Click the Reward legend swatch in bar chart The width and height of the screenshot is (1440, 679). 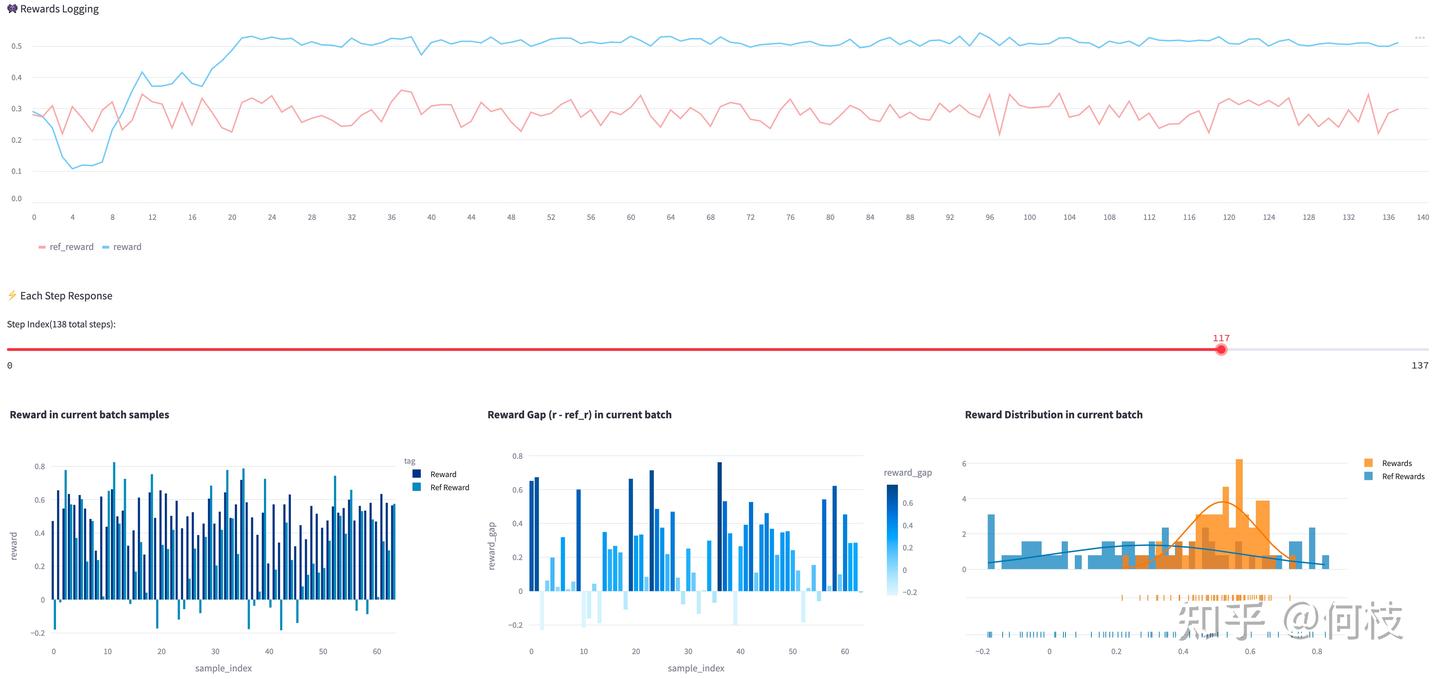(418, 474)
